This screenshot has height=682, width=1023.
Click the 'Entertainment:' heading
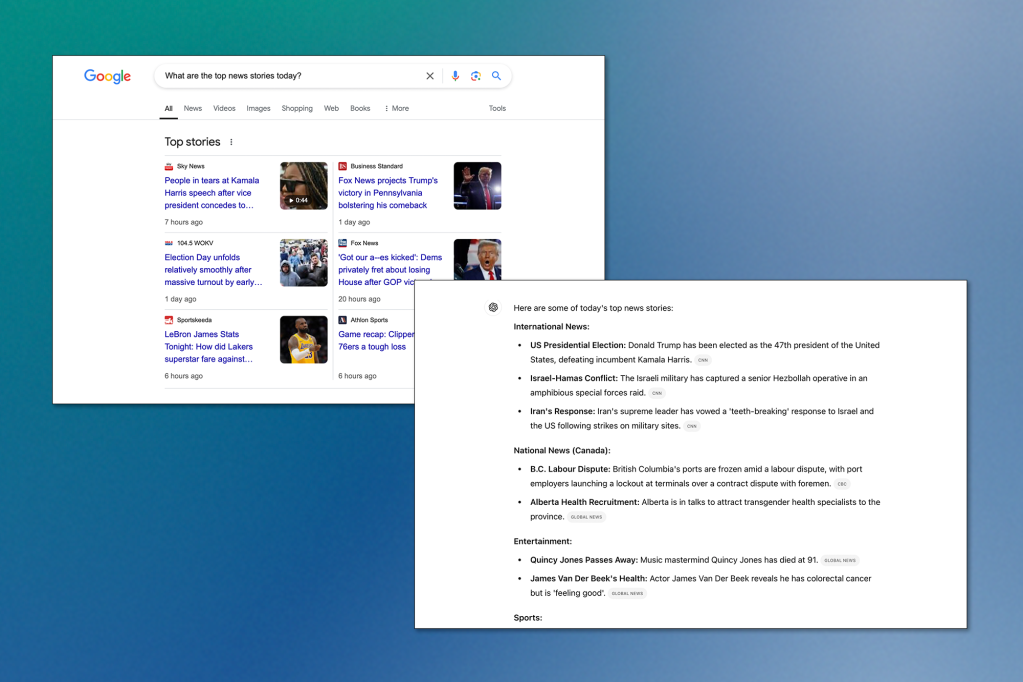pyautogui.click(x=542, y=541)
